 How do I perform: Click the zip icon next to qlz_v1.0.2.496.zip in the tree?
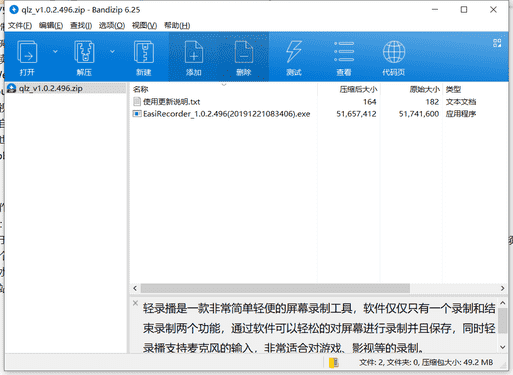[12, 88]
